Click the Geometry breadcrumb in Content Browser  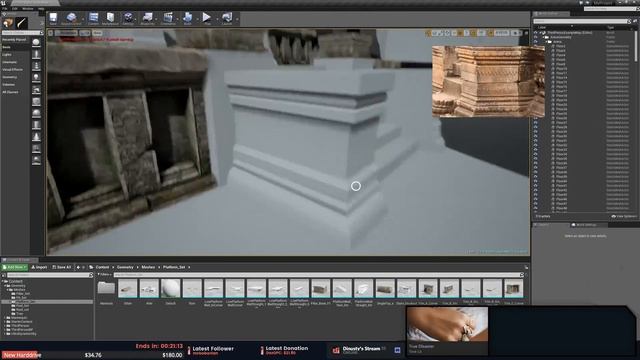click(x=125, y=267)
